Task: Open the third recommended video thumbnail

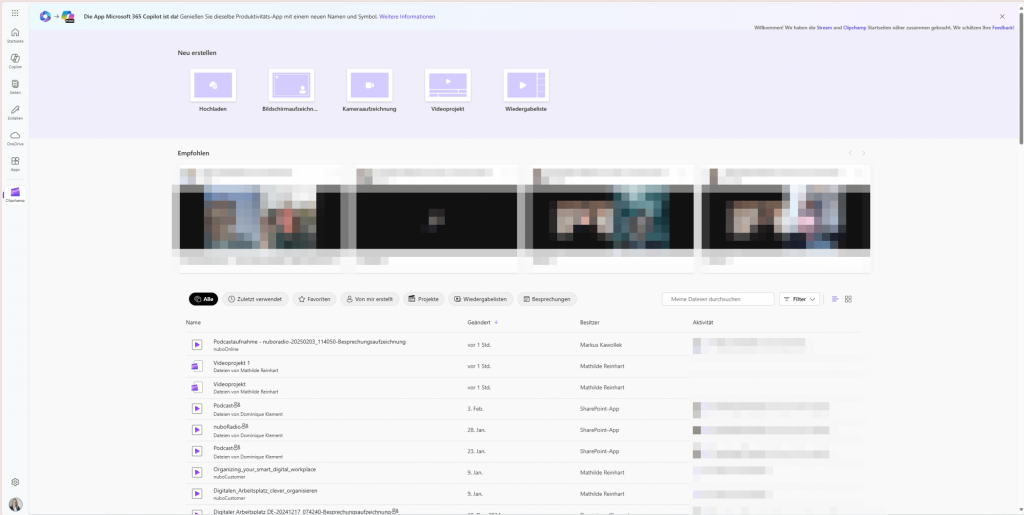Action: 613,221
